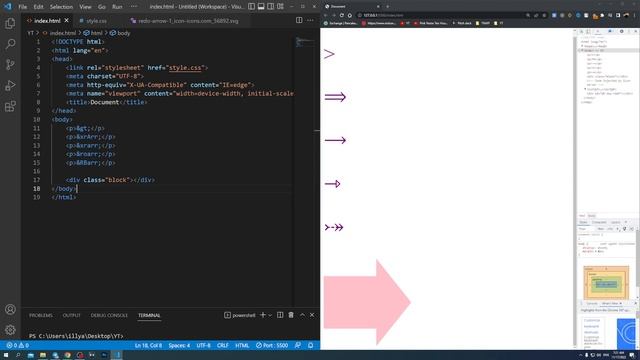Create a new terminal with plus icon
640x360 pixels.
[263, 315]
